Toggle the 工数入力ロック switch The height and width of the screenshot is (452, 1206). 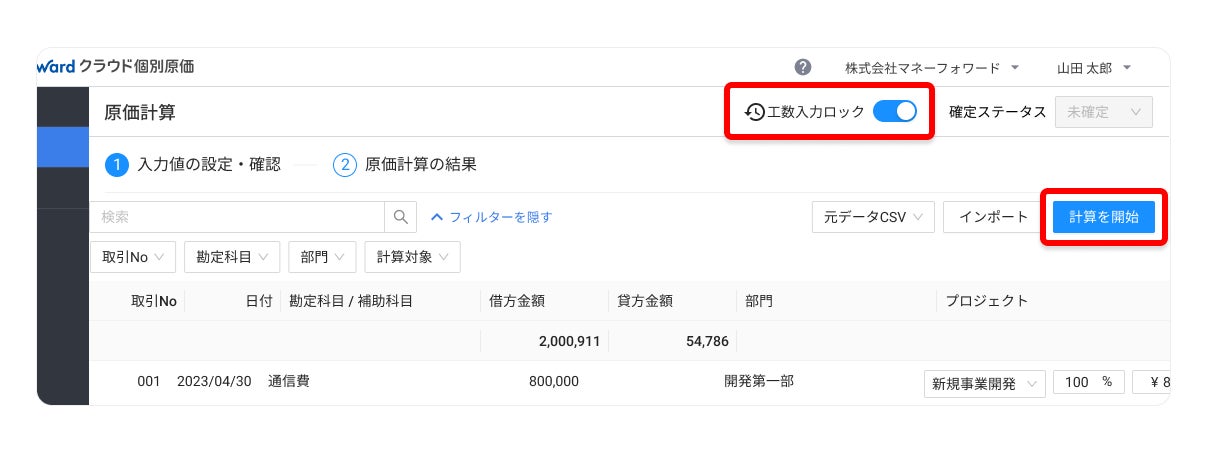(x=894, y=112)
